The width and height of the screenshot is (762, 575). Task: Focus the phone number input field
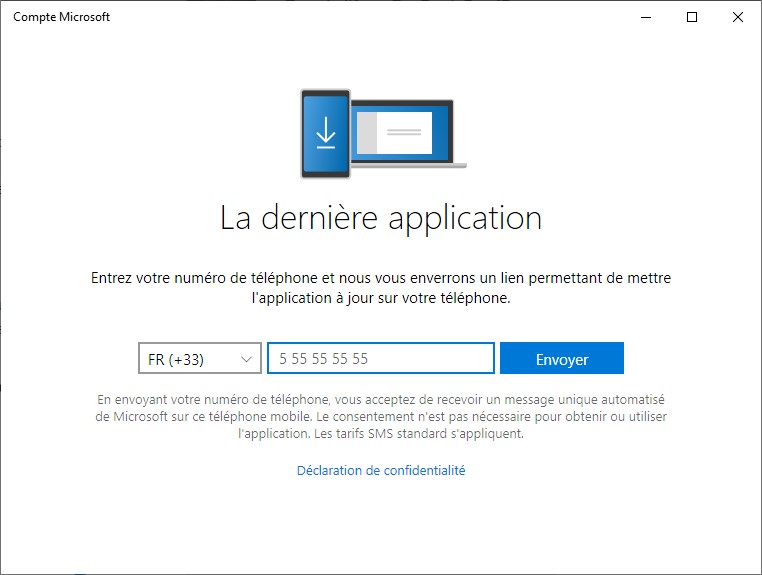tap(381, 358)
